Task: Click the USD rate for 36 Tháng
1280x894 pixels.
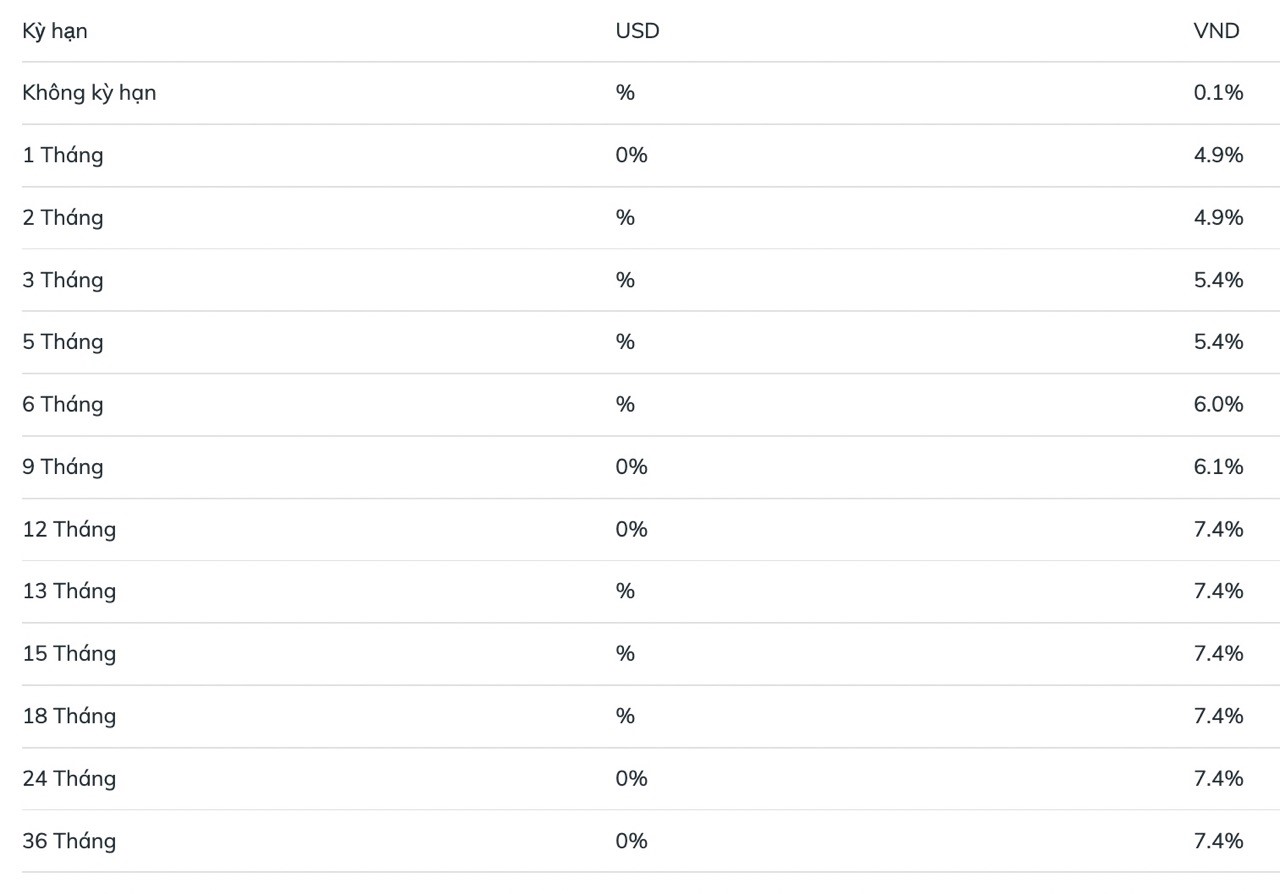Action: tap(631, 840)
